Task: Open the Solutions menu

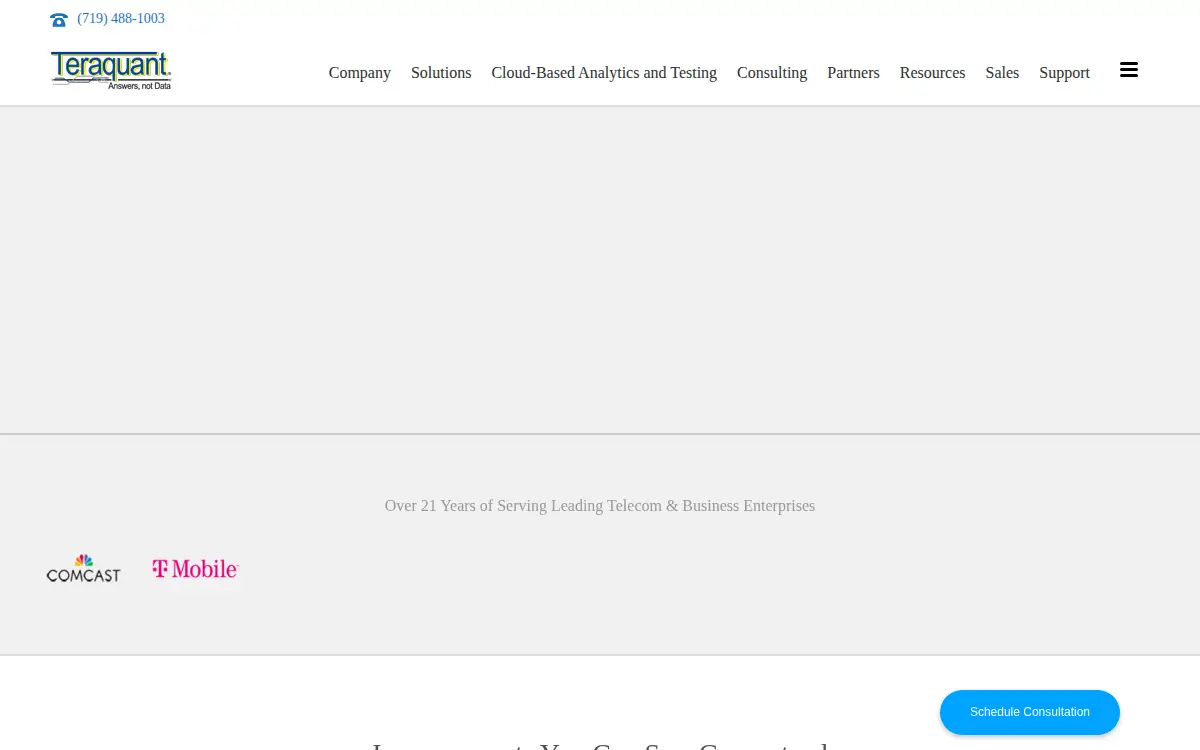Action: pos(441,73)
